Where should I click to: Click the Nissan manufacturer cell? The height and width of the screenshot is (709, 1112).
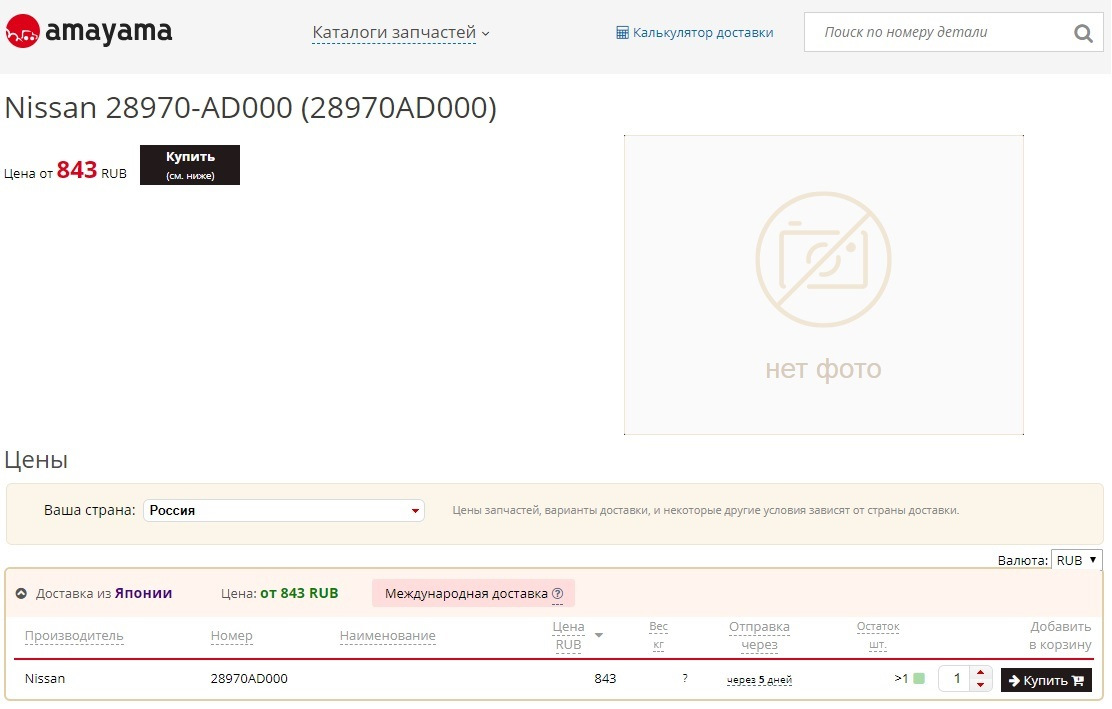(45, 679)
